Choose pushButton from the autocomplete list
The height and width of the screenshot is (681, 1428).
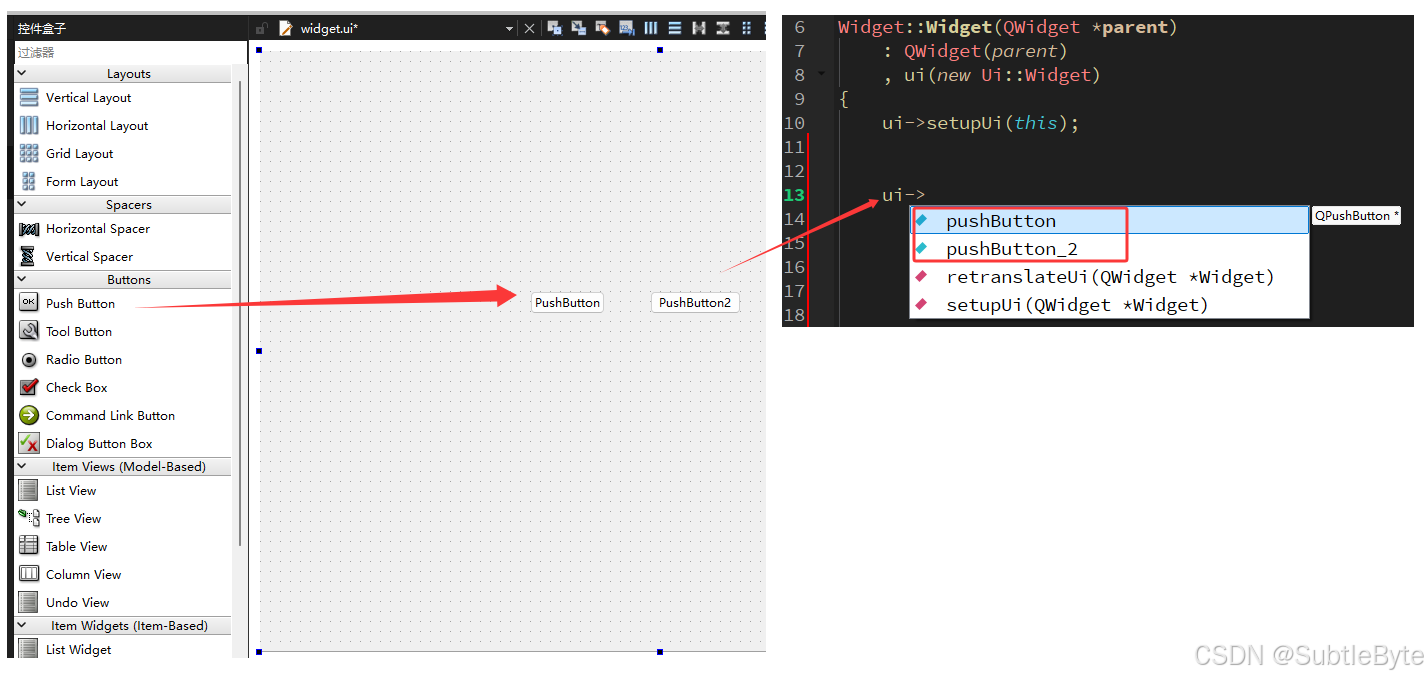(x=1109, y=221)
